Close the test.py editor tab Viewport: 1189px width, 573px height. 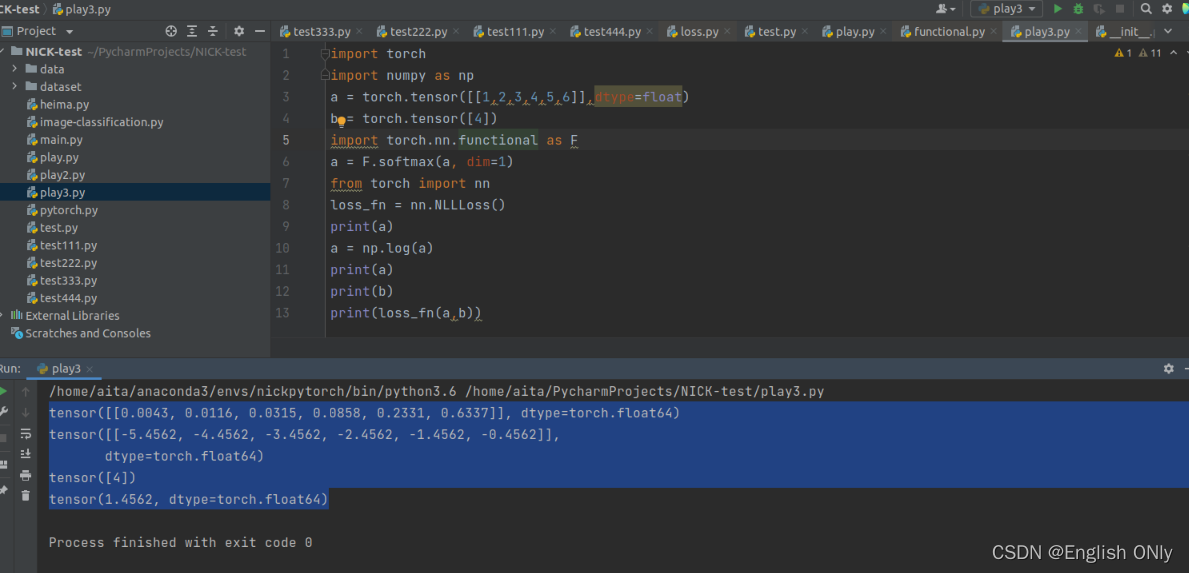tap(805, 32)
